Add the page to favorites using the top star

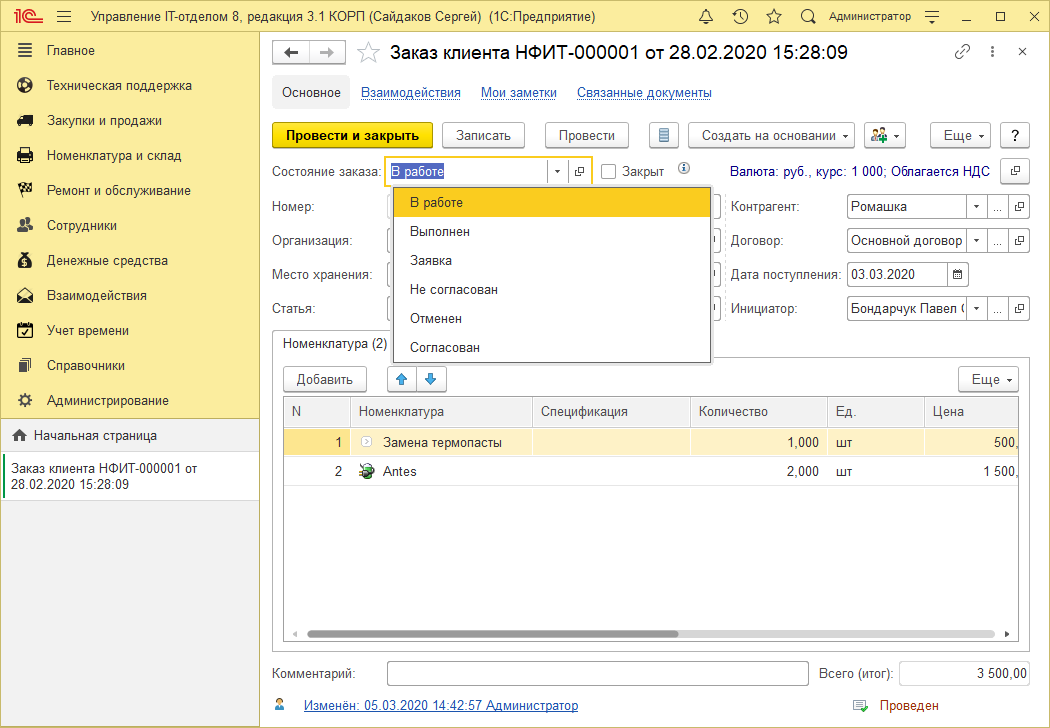tap(773, 17)
